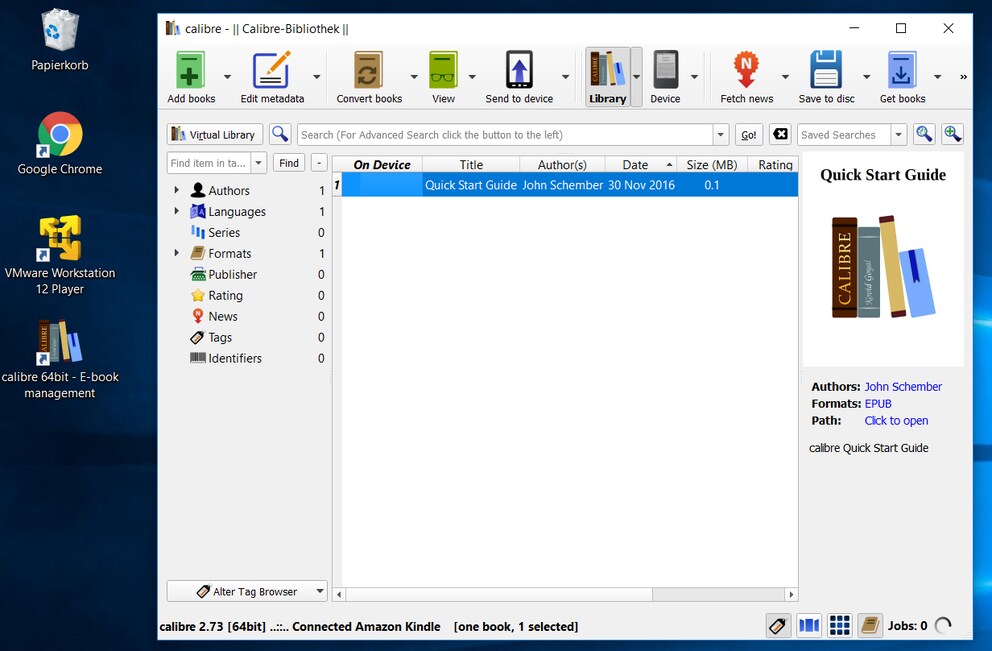Sort by the Title column header

coord(471,164)
